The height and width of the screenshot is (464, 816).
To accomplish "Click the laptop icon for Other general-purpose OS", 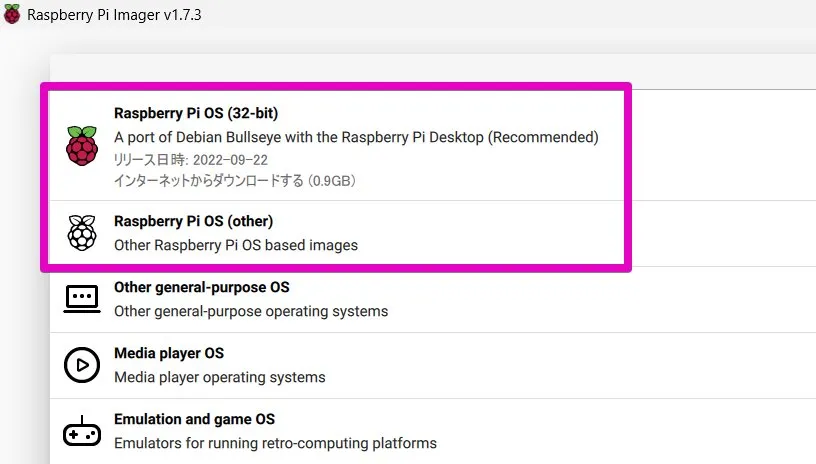I will [x=82, y=299].
